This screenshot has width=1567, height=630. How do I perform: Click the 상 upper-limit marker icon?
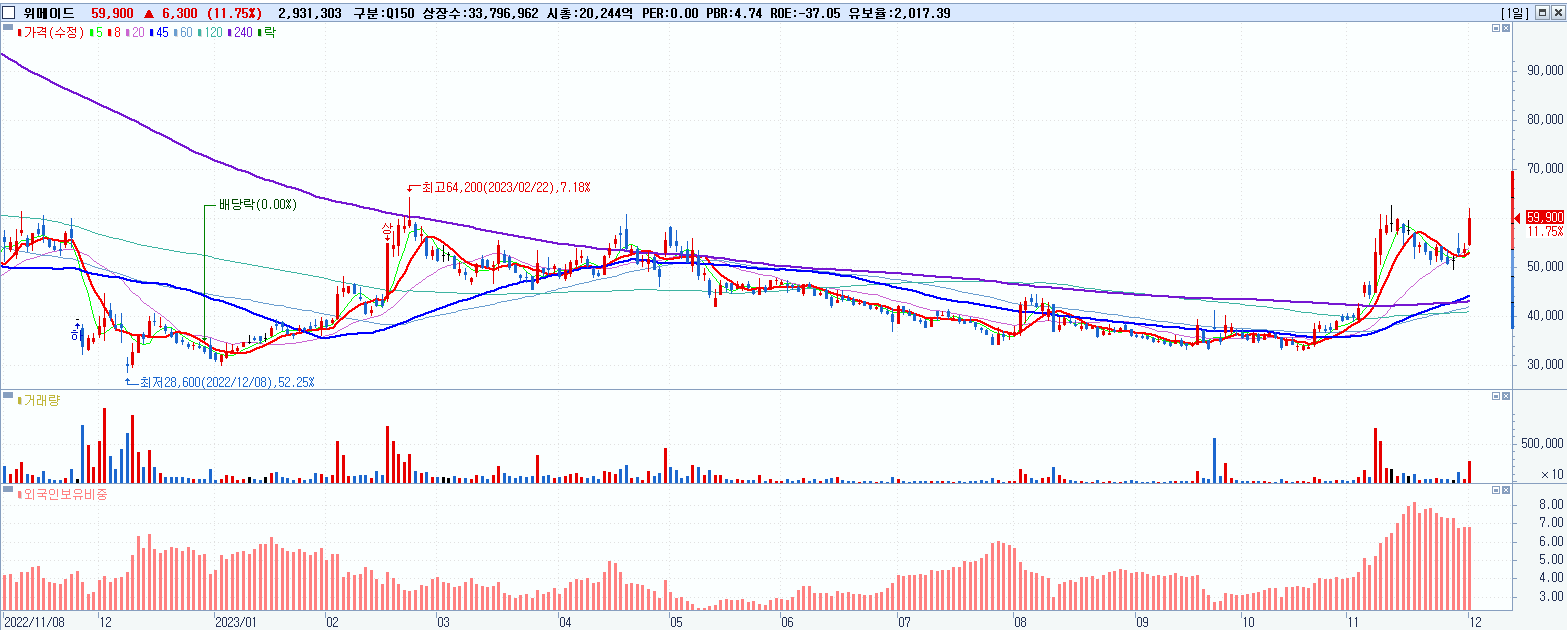click(387, 230)
